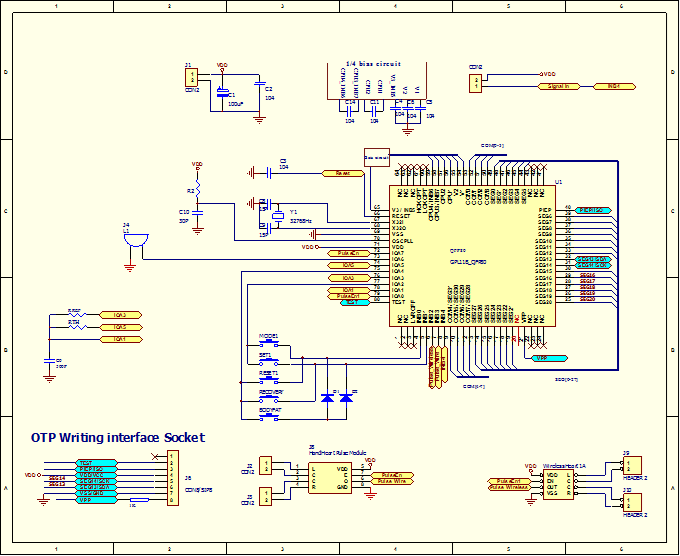Click the R2 resistor symbol
Screen dimensions: 680x556
coord(197,188)
